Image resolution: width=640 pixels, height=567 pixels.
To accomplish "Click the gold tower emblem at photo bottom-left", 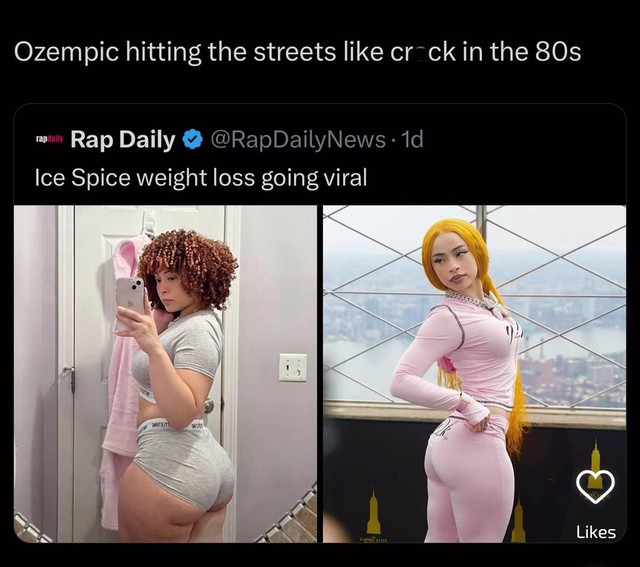I will (x=374, y=512).
